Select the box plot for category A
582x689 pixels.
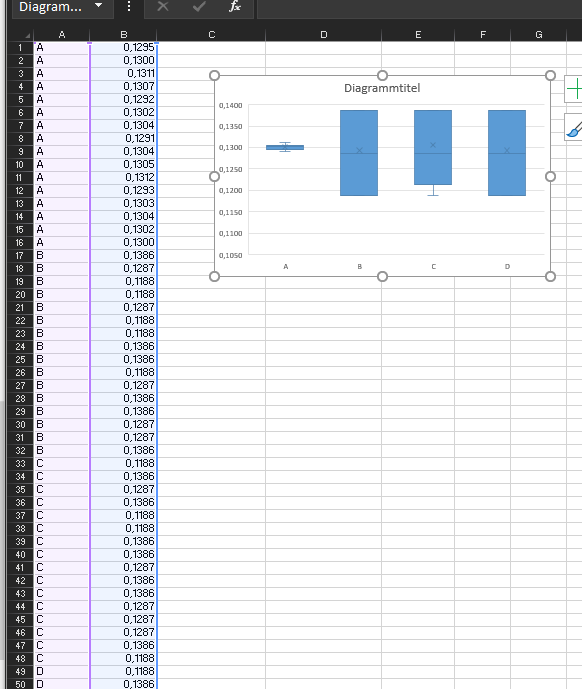pos(285,147)
